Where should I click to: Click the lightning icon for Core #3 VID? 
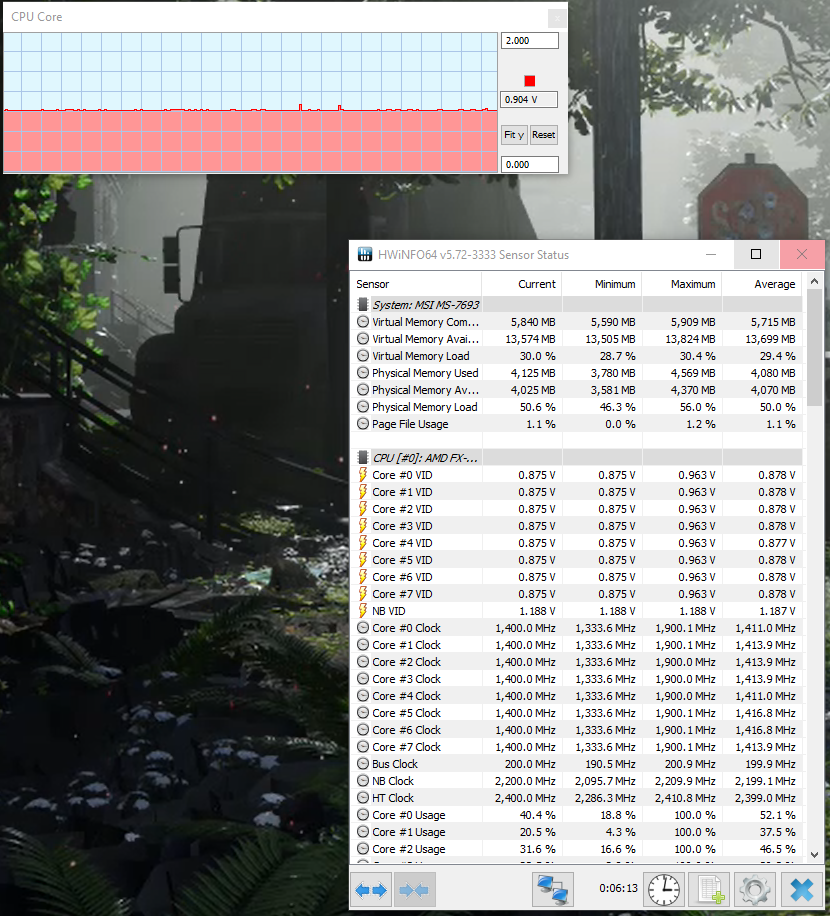[x=363, y=526]
